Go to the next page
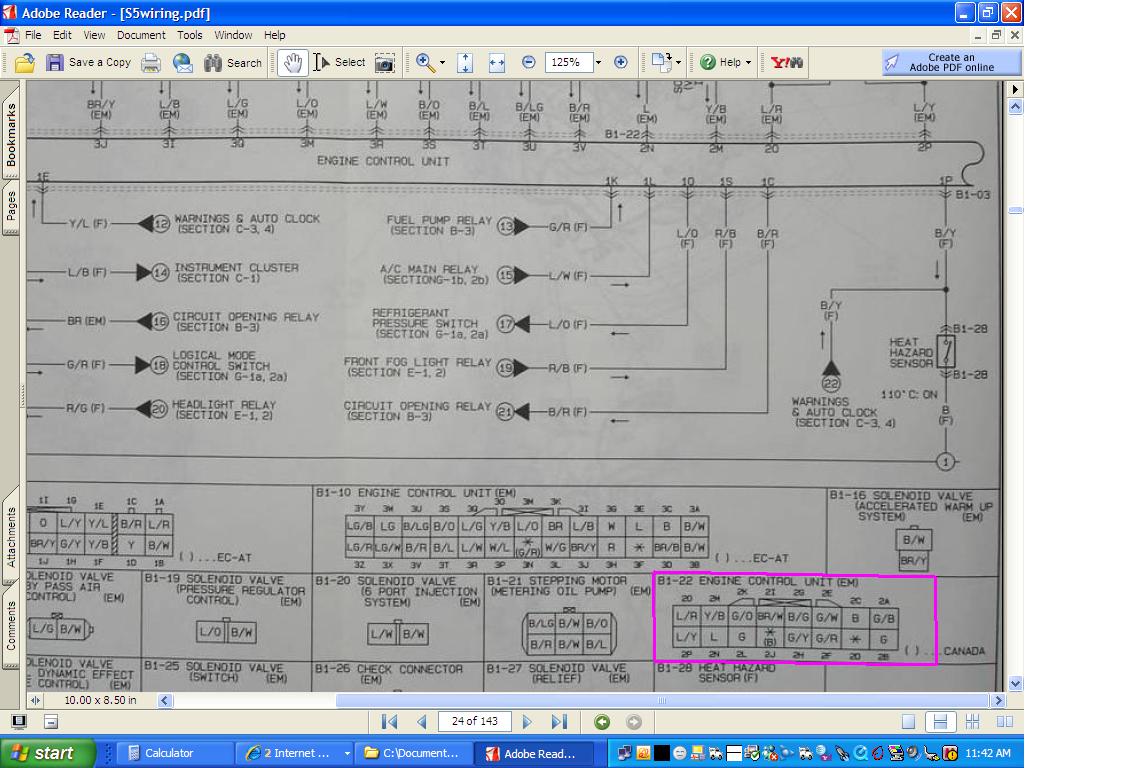1140x768 pixels. click(527, 722)
